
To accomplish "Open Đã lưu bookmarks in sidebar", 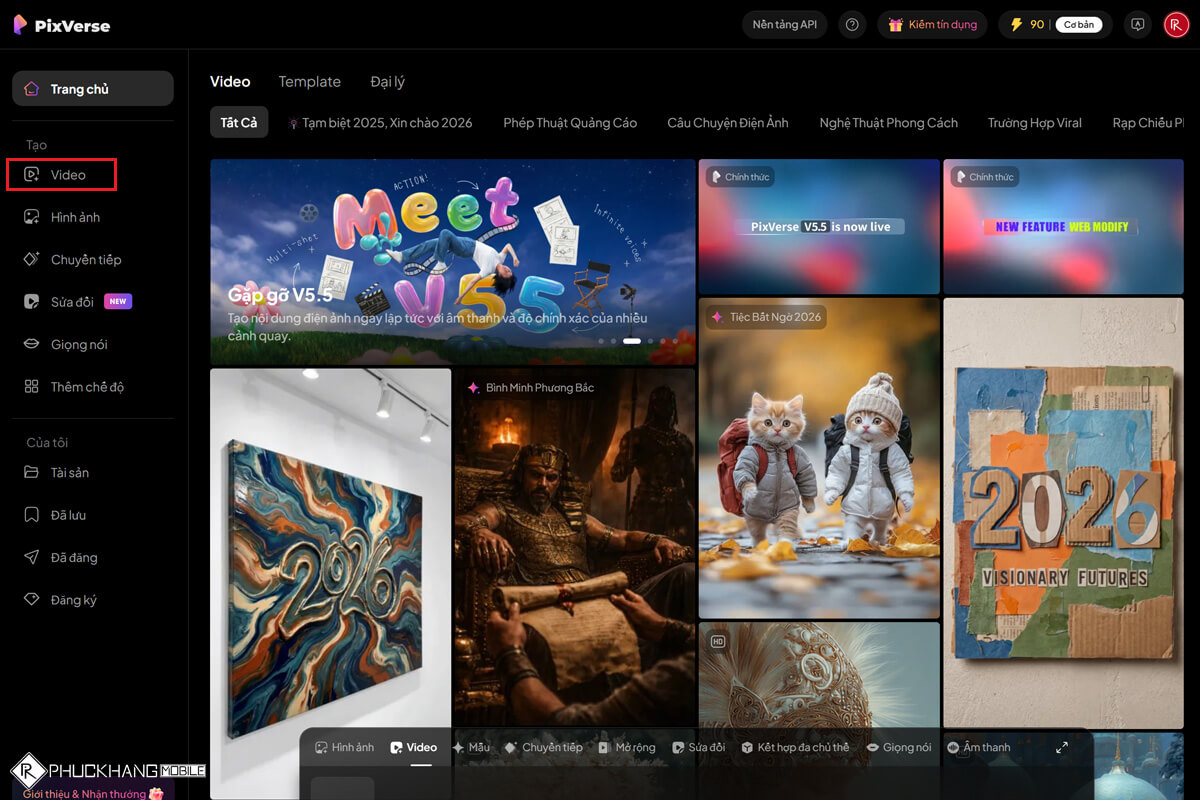I will pyautogui.click(x=68, y=515).
